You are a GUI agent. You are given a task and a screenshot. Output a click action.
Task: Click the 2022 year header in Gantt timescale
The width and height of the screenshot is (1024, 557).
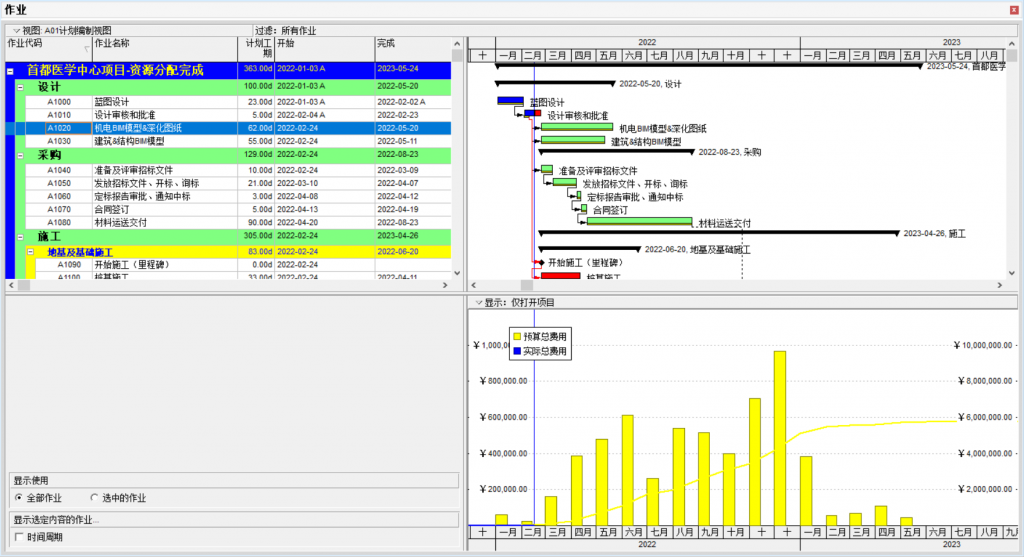[648, 42]
